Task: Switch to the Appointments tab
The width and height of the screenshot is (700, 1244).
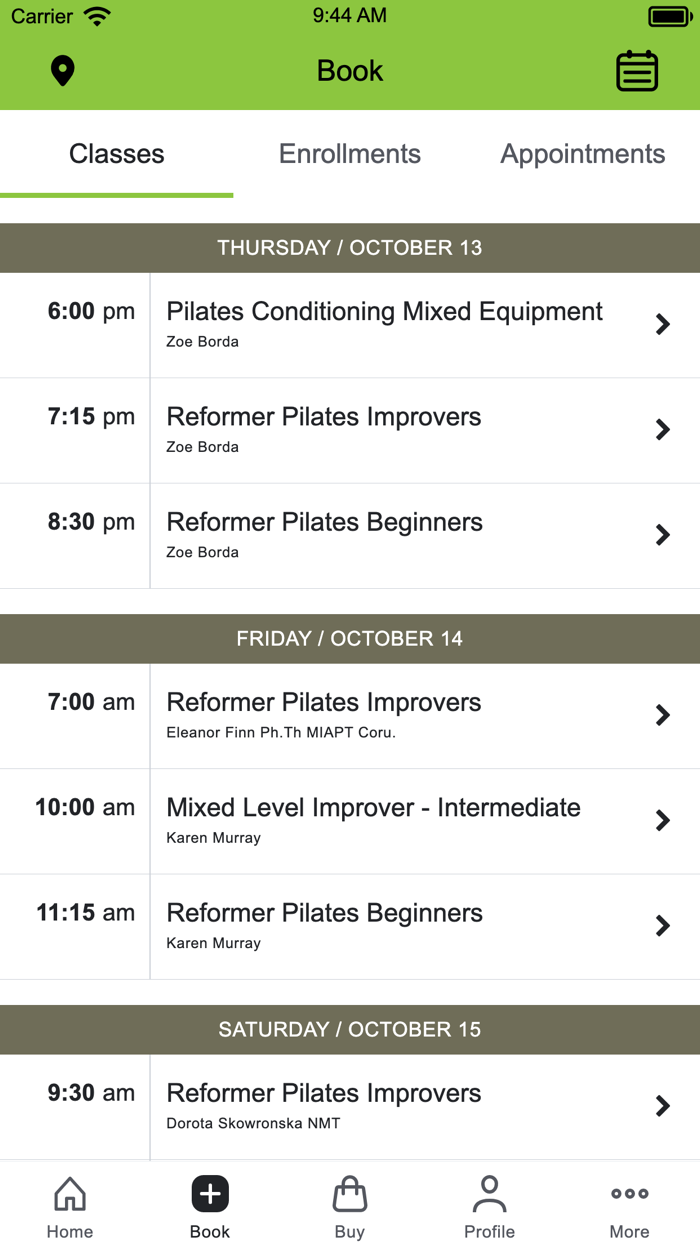Action: tap(582, 154)
